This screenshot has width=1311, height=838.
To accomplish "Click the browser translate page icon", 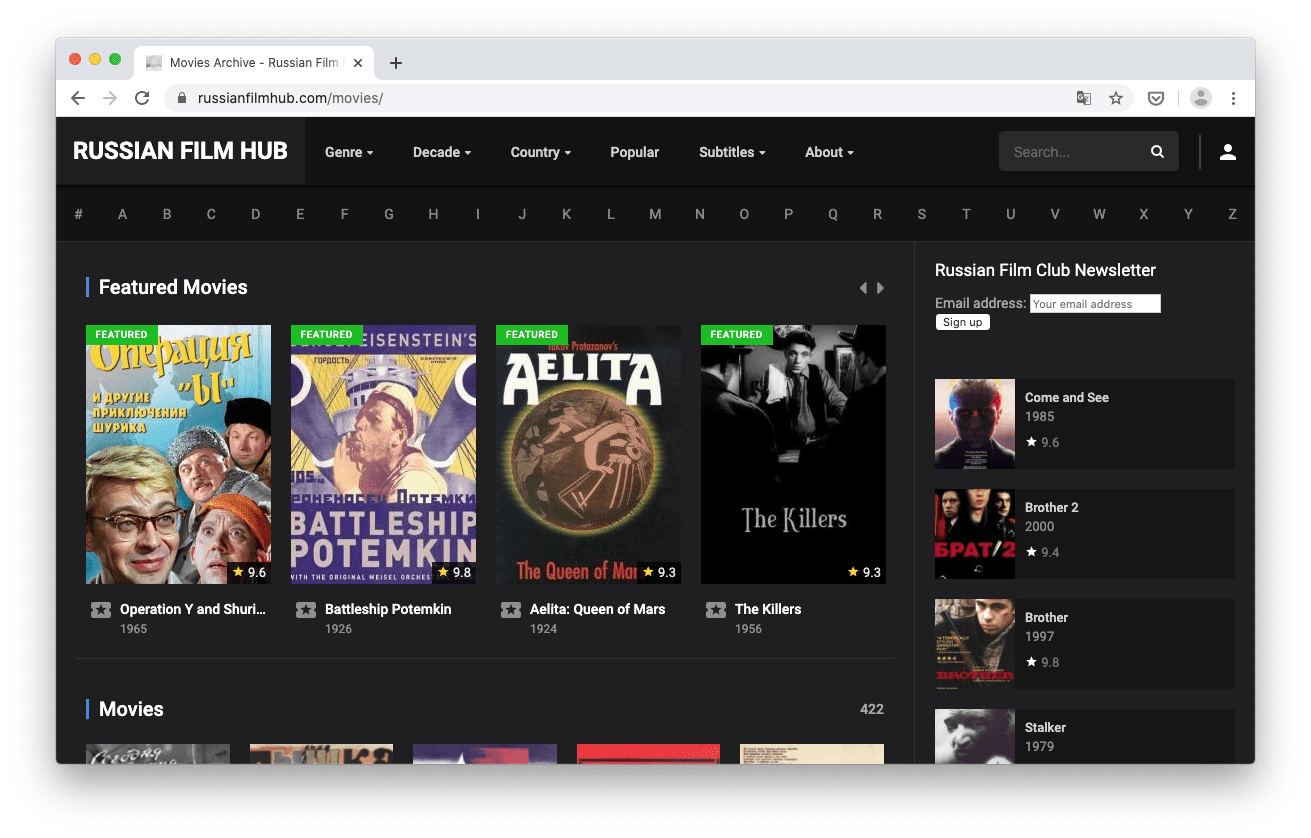I will pyautogui.click(x=1083, y=98).
